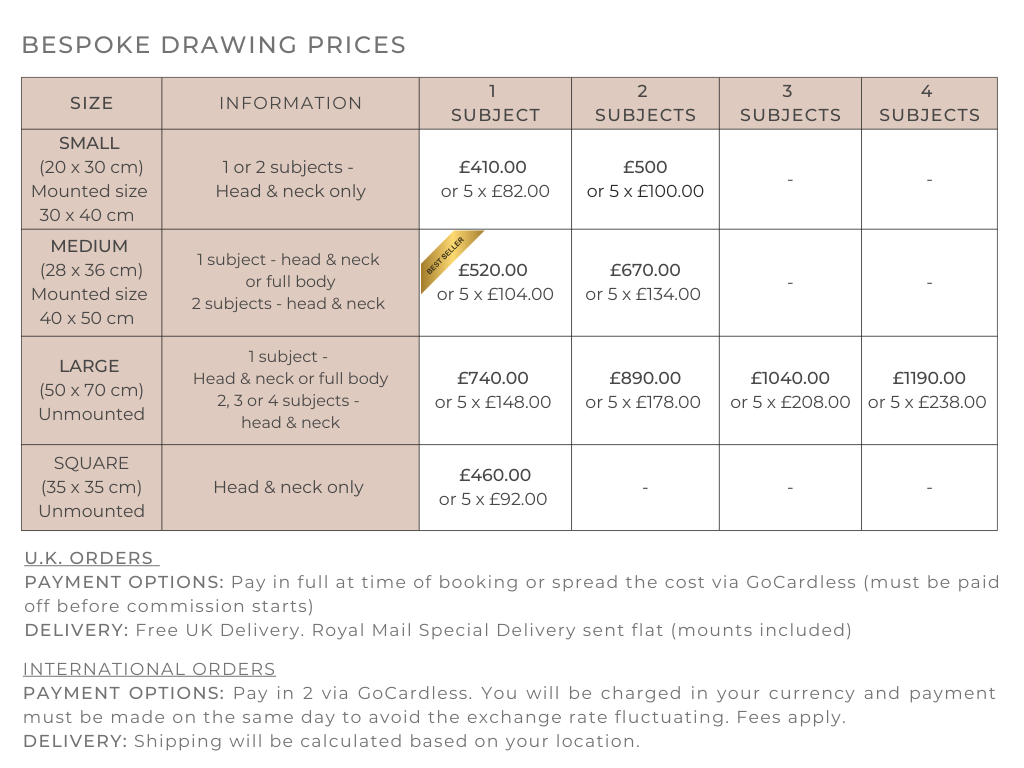Select the Medium £670.00 two-subject price

(645, 282)
